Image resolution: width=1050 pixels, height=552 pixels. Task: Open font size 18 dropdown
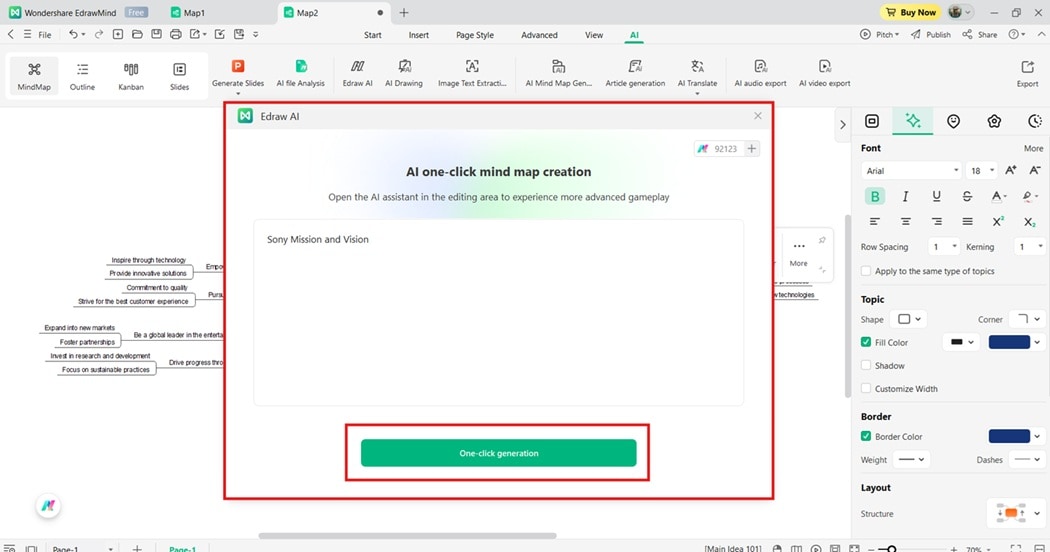click(981, 170)
